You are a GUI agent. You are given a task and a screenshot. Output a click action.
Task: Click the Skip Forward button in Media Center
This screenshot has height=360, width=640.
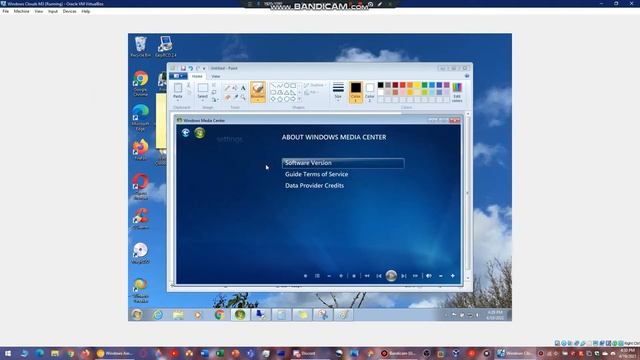pyautogui.click(x=404, y=276)
